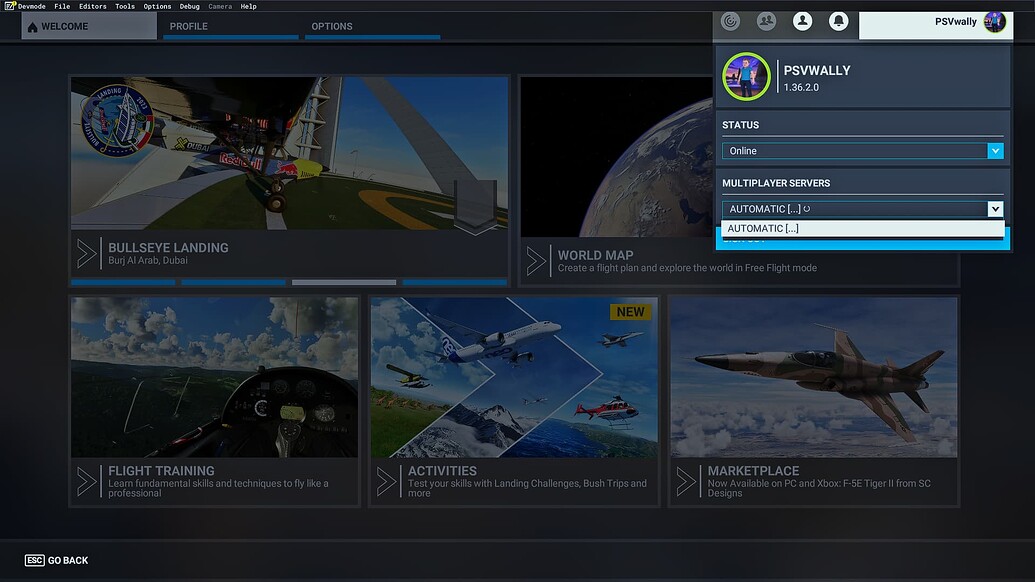The image size is (1035, 582).
Task: Open the profile person icon
Action: [802, 20]
